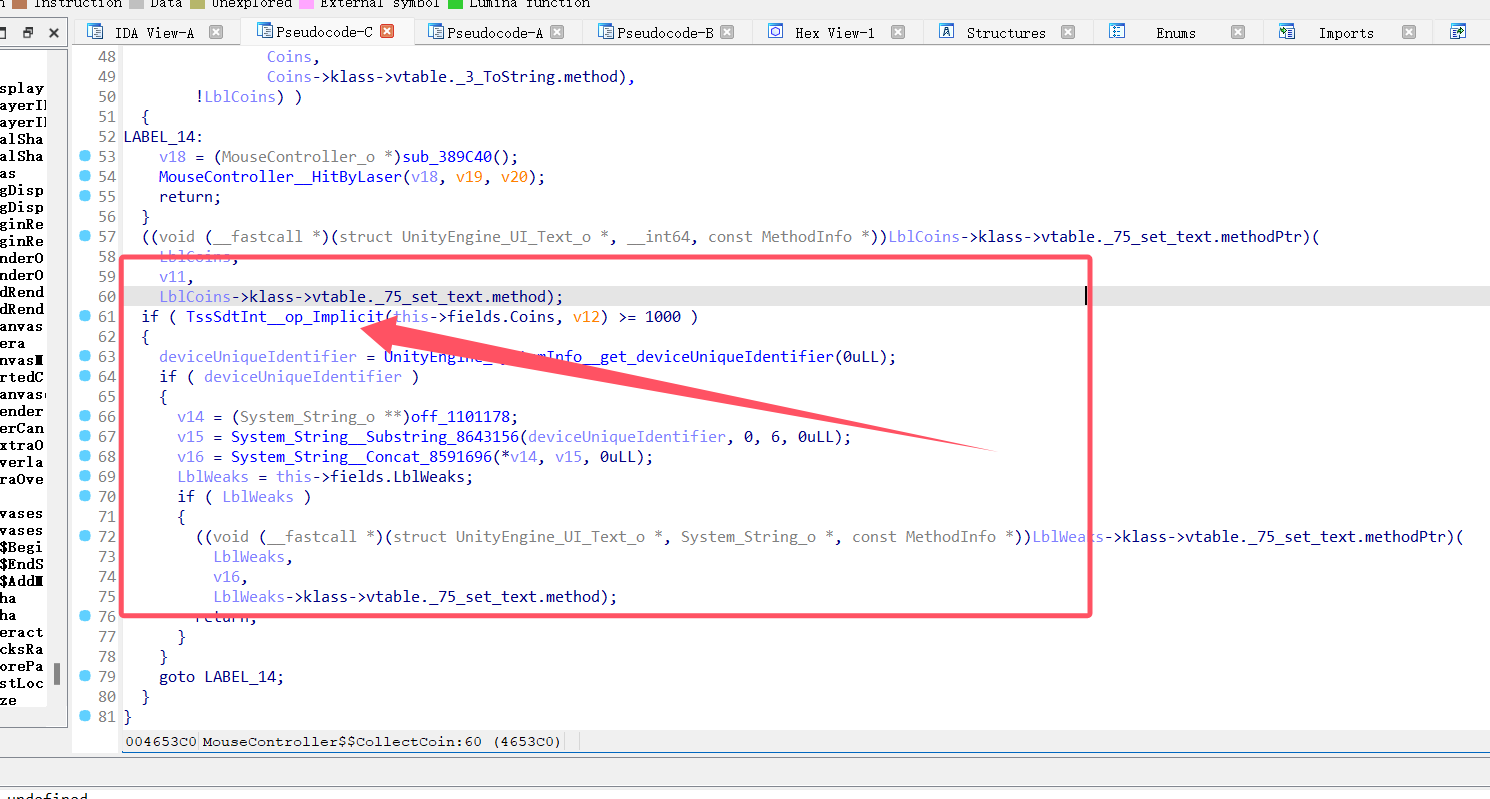Toggle breakpoint dot on line 55
The image size is (1490, 799).
[x=85, y=196]
